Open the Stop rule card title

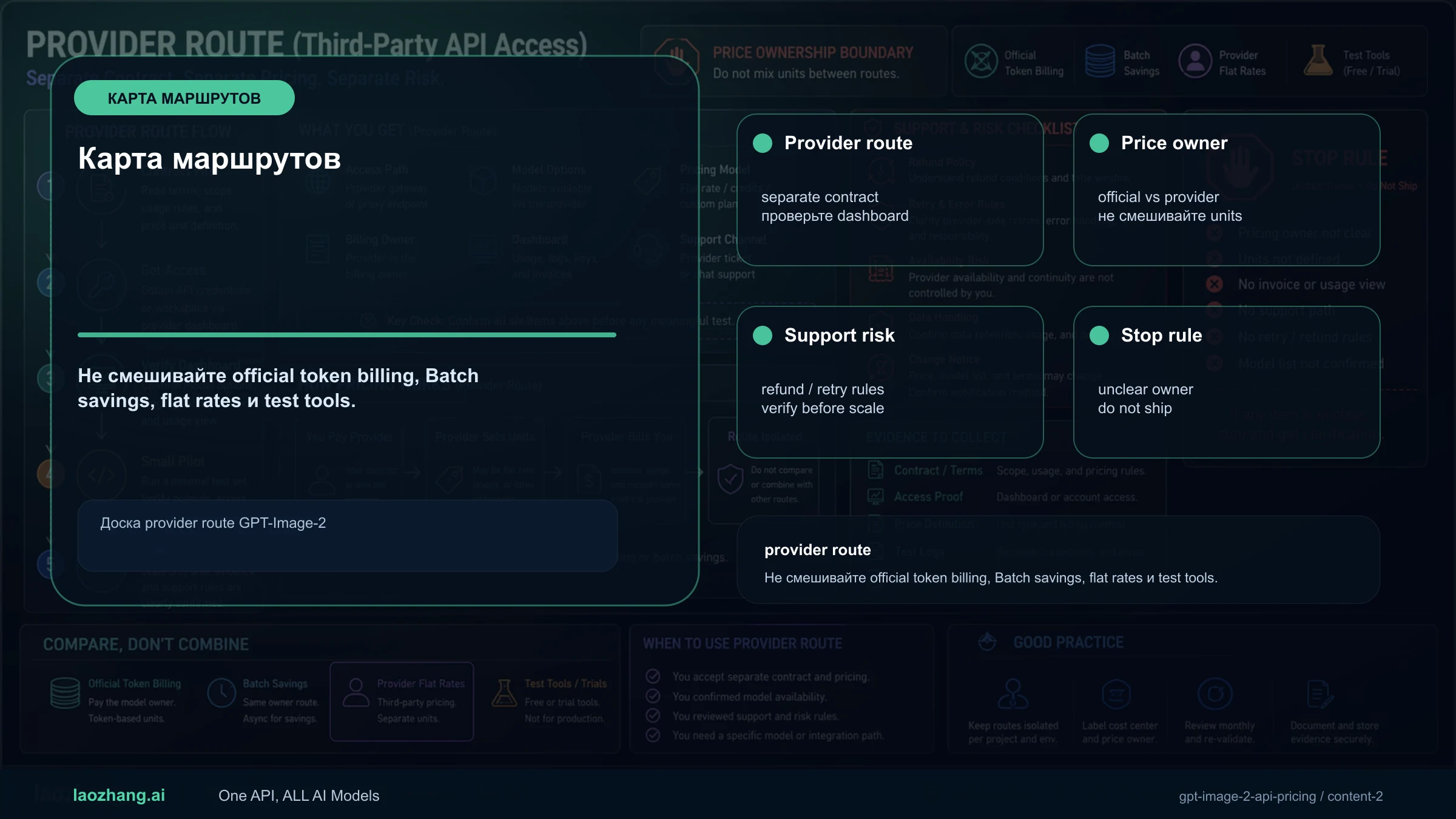coord(1162,335)
